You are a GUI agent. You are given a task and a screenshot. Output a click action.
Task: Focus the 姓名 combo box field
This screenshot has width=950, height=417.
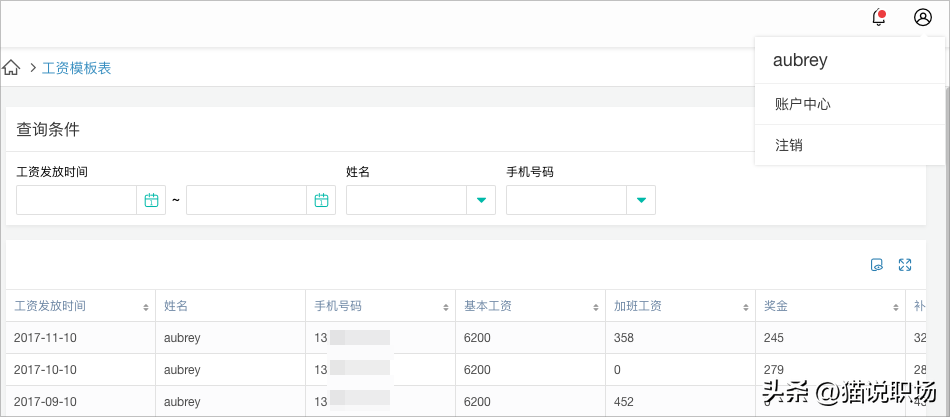[x=406, y=200]
